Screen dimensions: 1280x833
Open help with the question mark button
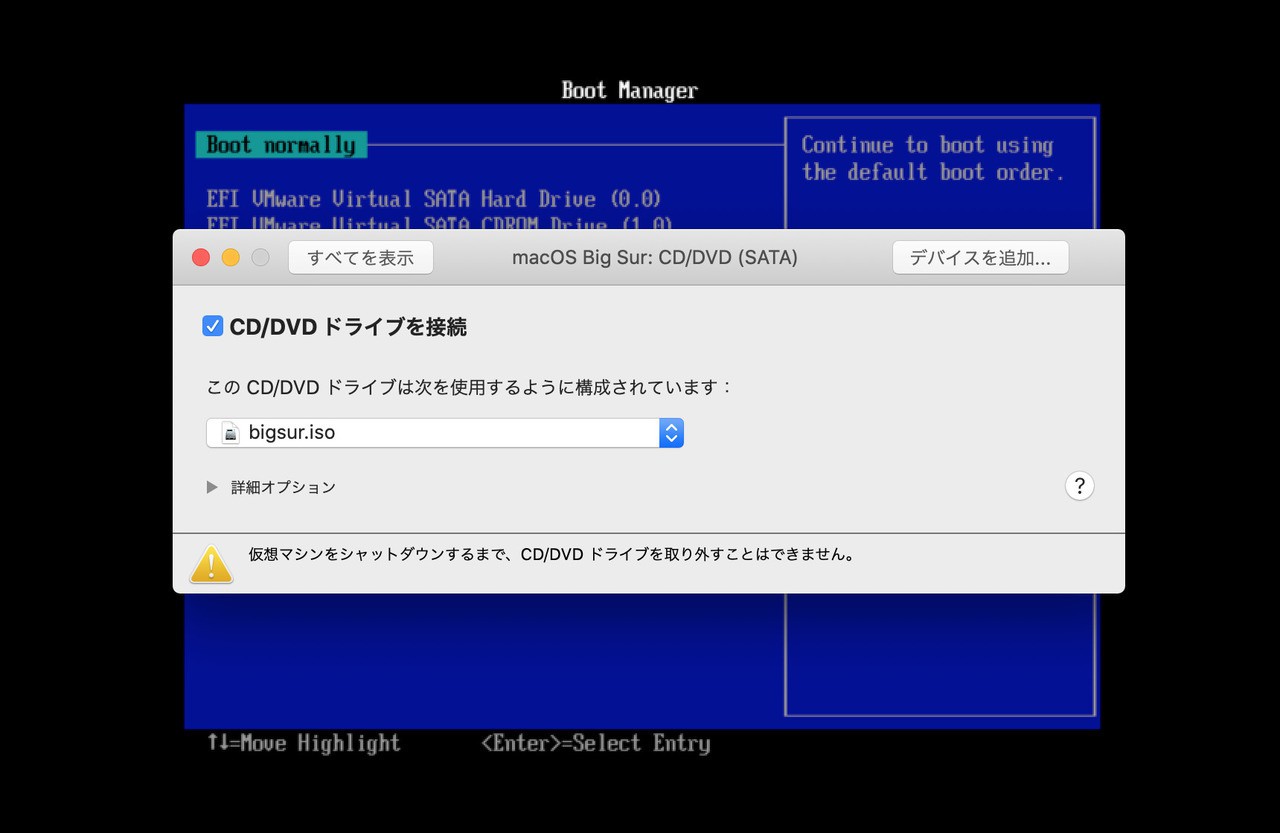pos(1079,486)
